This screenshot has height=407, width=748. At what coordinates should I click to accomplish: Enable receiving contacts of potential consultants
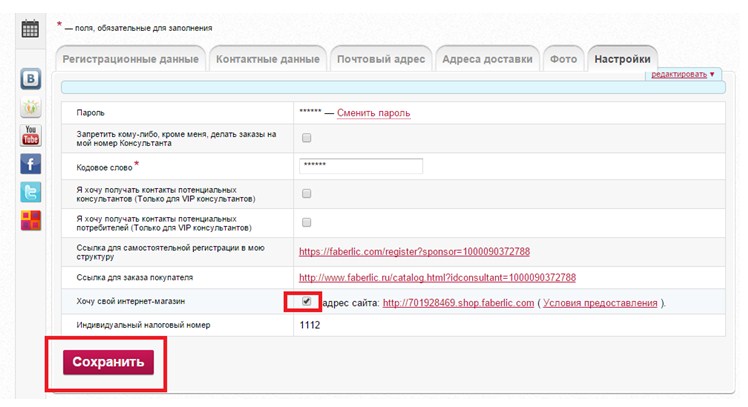307,193
